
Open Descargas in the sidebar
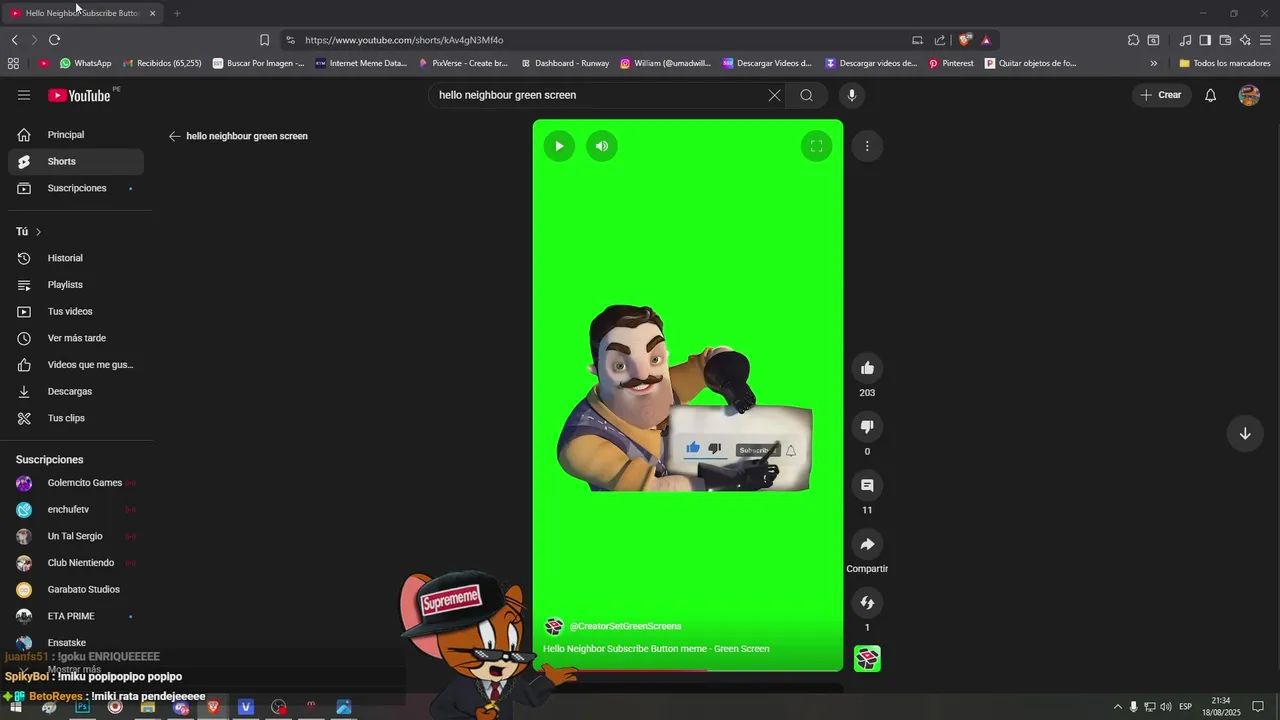(x=76, y=391)
